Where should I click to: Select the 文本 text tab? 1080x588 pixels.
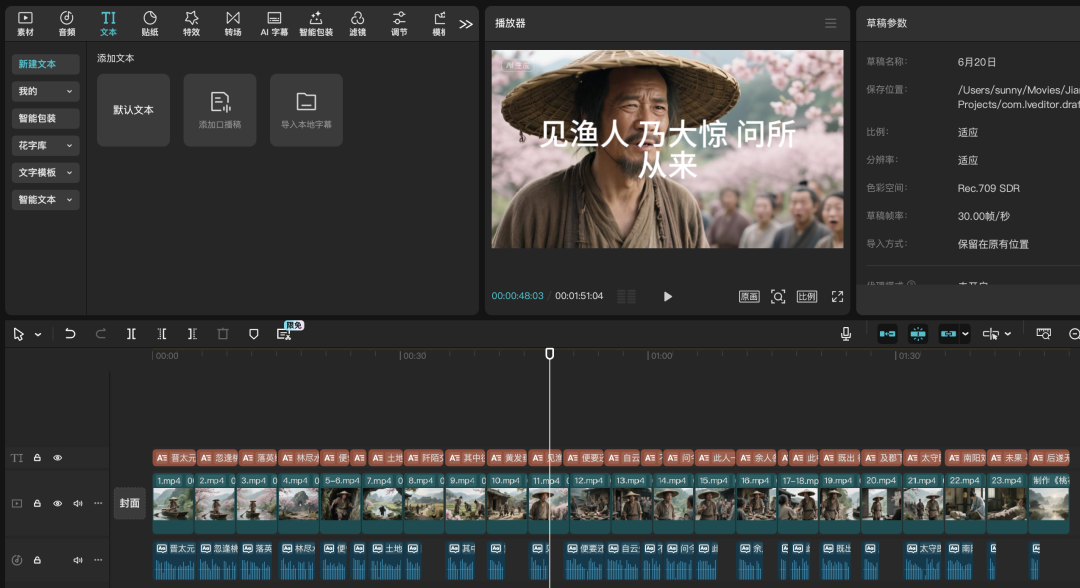click(108, 23)
